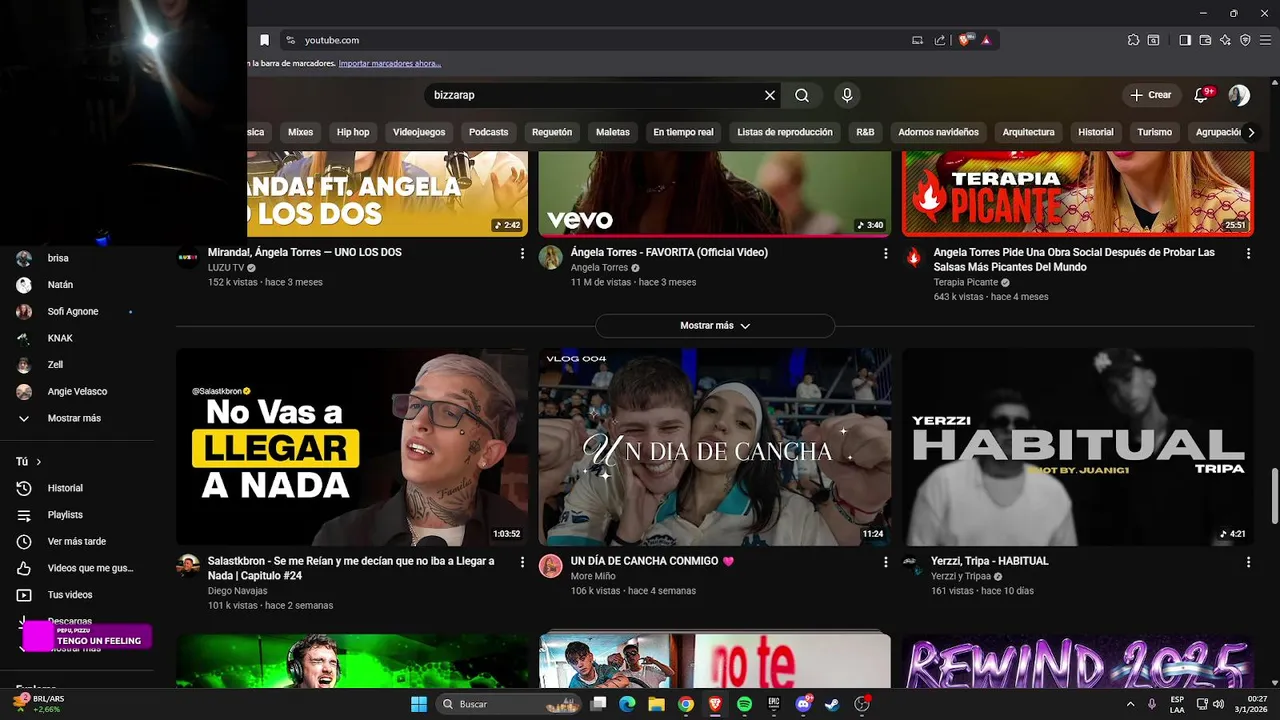Open KNAK subscription in sidebar
The width and height of the screenshot is (1280, 720).
click(60, 338)
